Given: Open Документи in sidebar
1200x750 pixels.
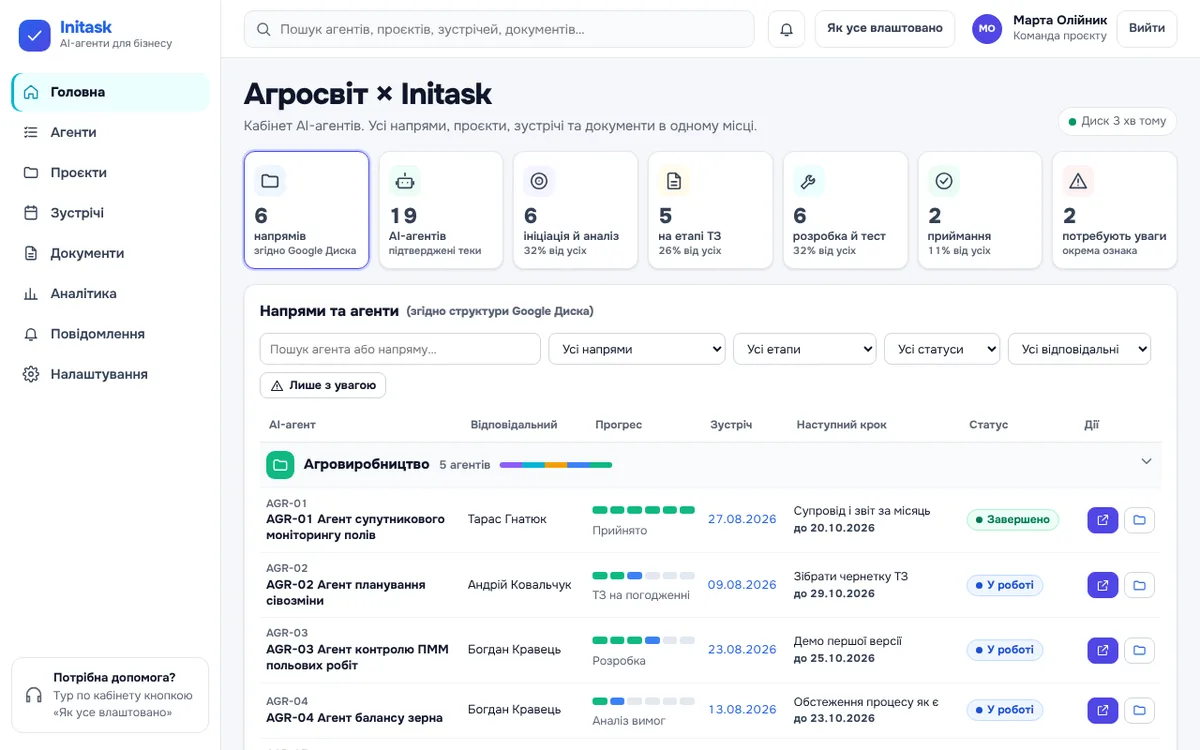Looking at the screenshot, I should click(x=110, y=253).
